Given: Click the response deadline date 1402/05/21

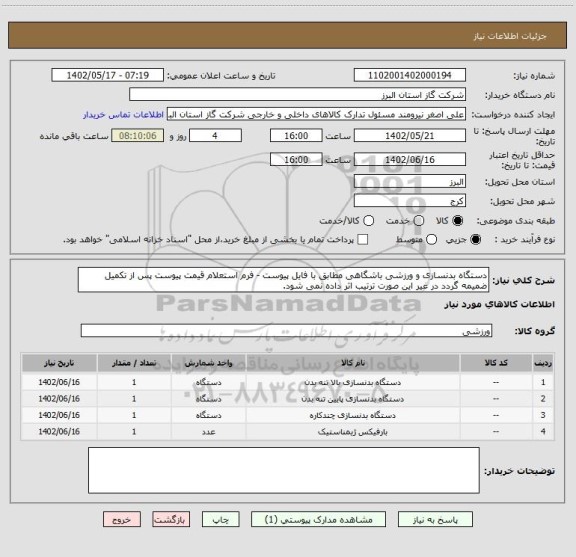Looking at the screenshot, I should pos(410,136).
